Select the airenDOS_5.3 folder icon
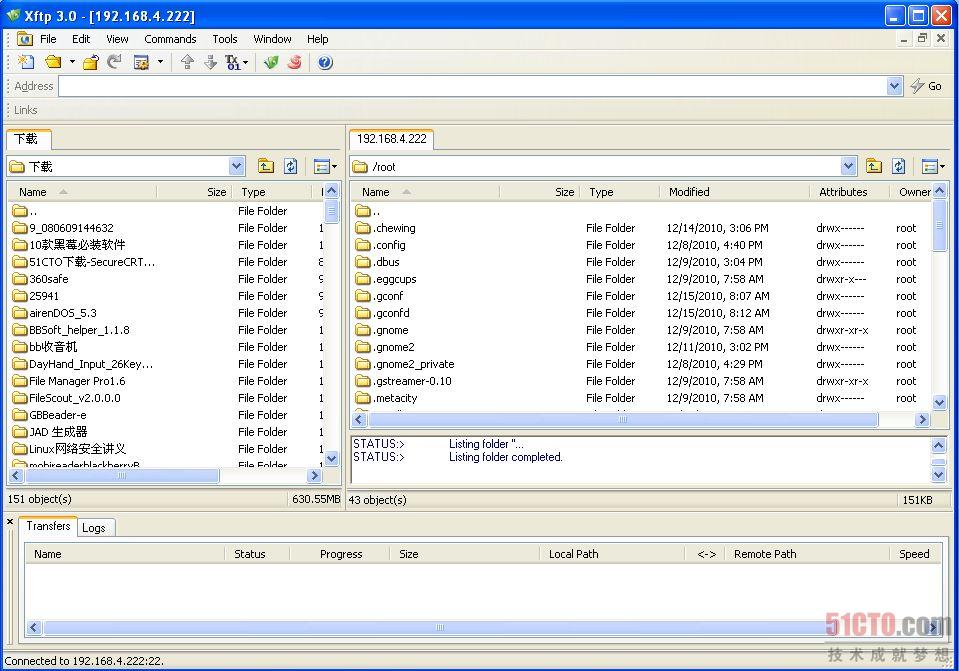This screenshot has height=671, width=959. tap(20, 313)
